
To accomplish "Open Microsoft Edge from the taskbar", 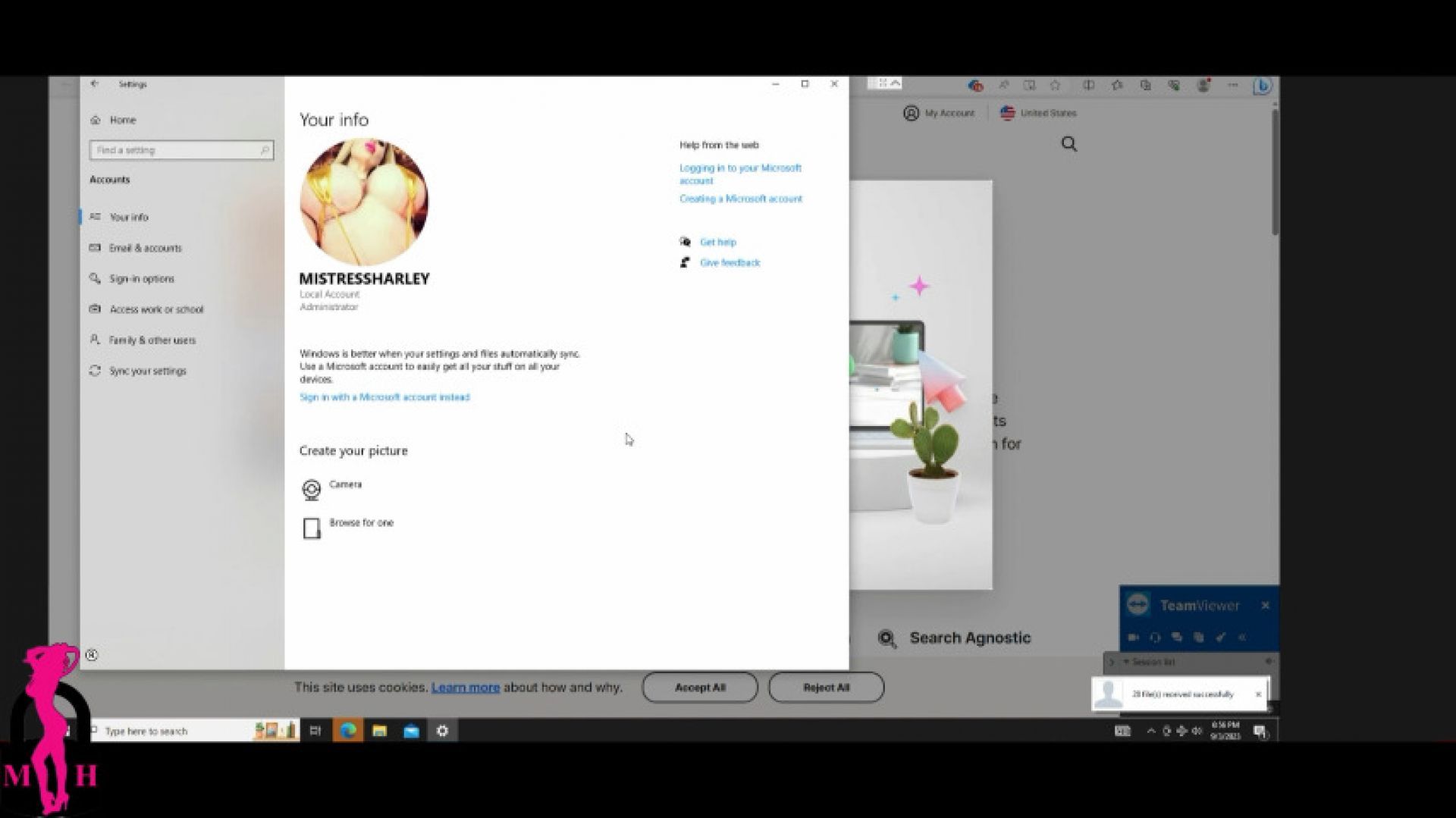I will point(348,731).
